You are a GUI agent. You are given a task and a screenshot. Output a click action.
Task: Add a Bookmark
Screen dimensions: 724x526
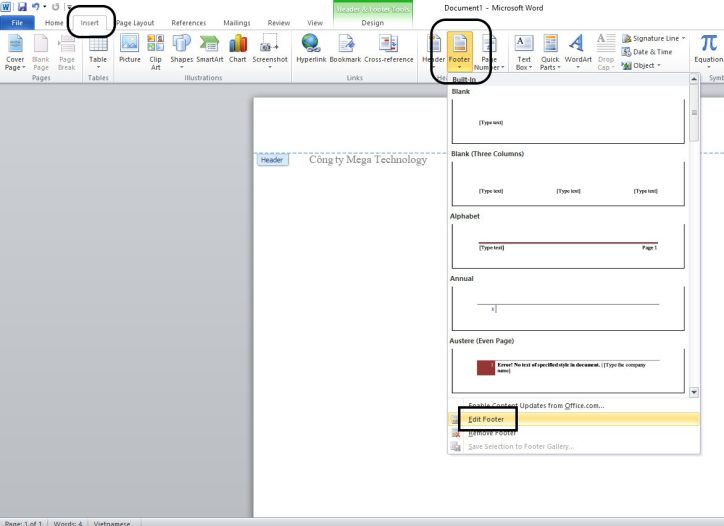coord(345,48)
